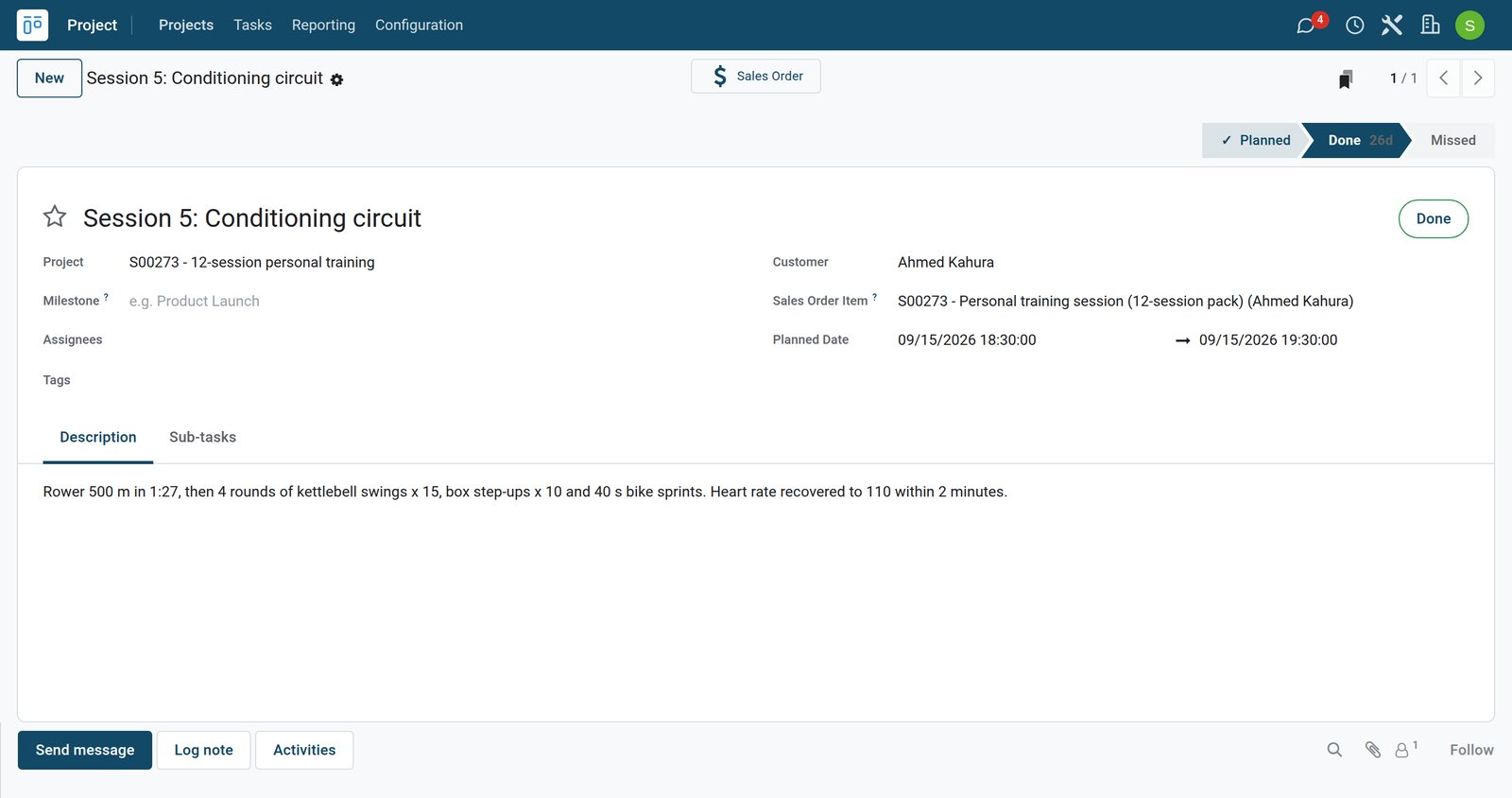
Task: Open the Project field dropdown
Action: (x=433, y=262)
